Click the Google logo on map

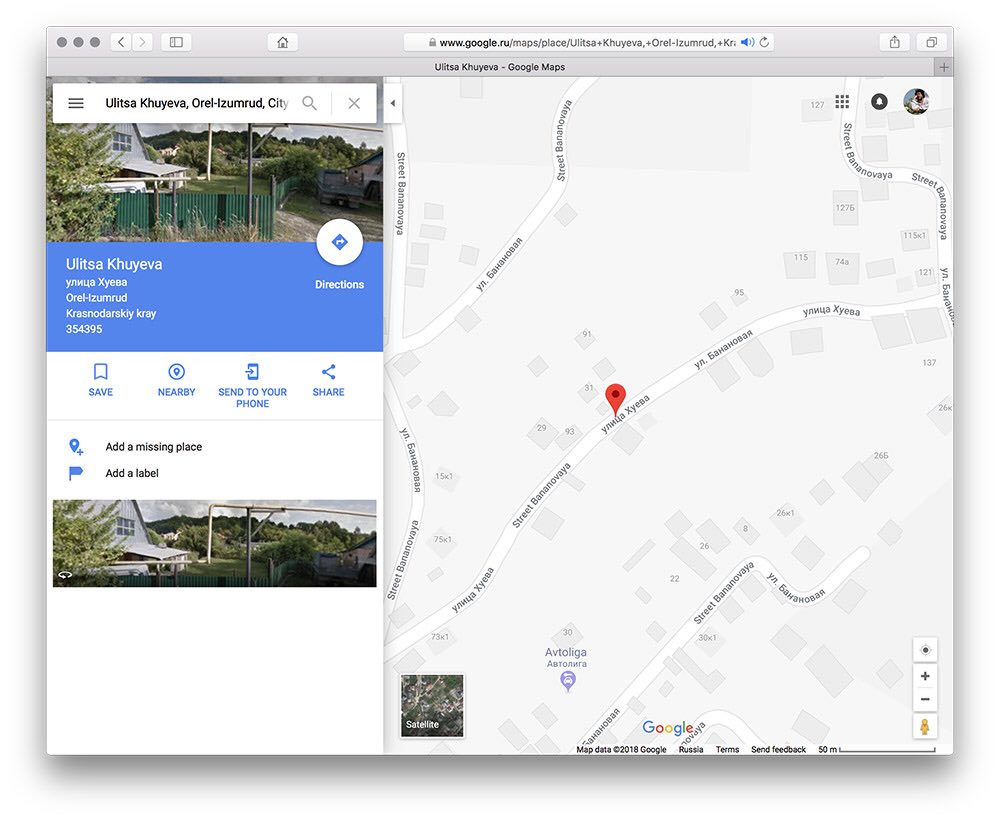[x=668, y=728]
